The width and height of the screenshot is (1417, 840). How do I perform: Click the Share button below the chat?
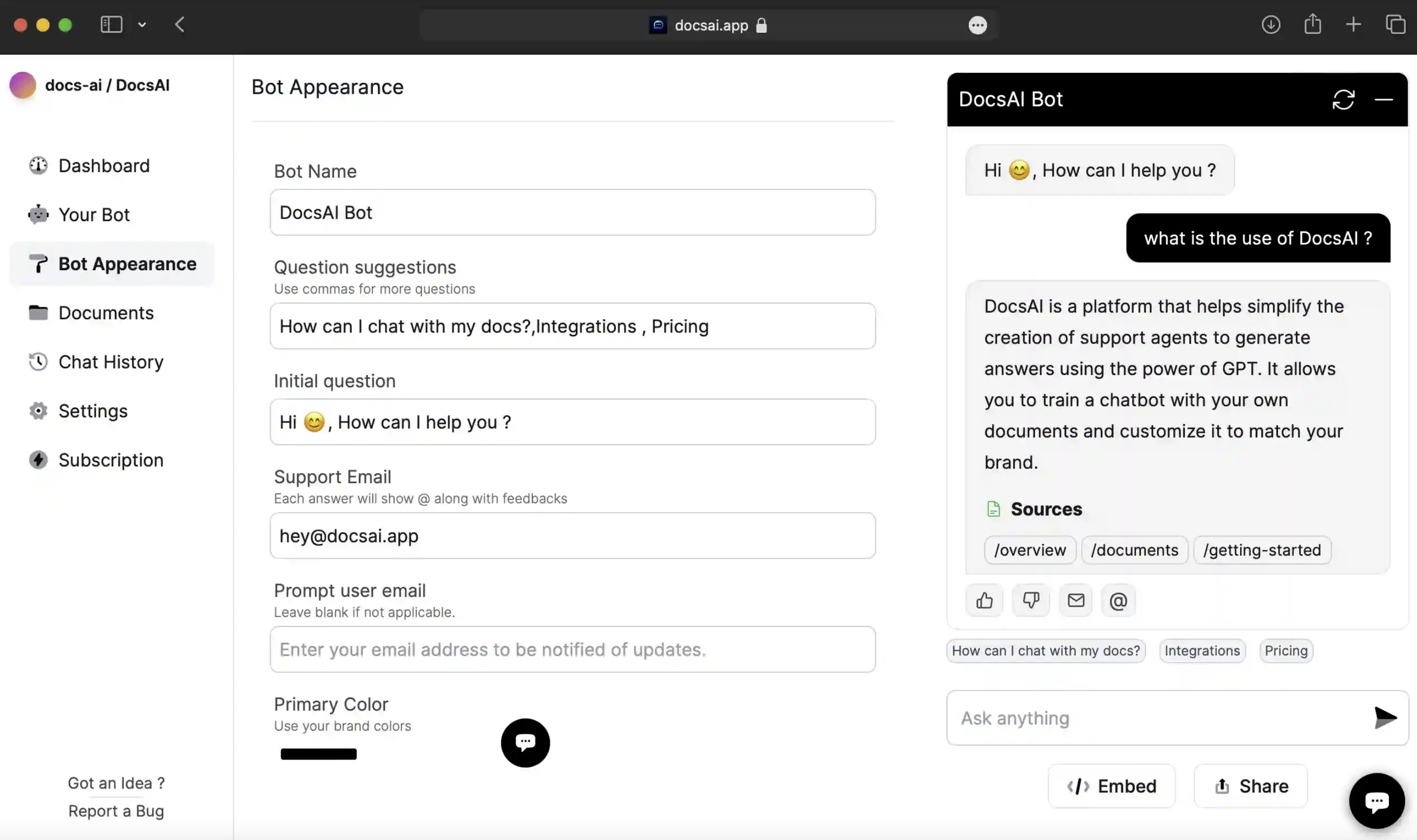click(x=1251, y=786)
